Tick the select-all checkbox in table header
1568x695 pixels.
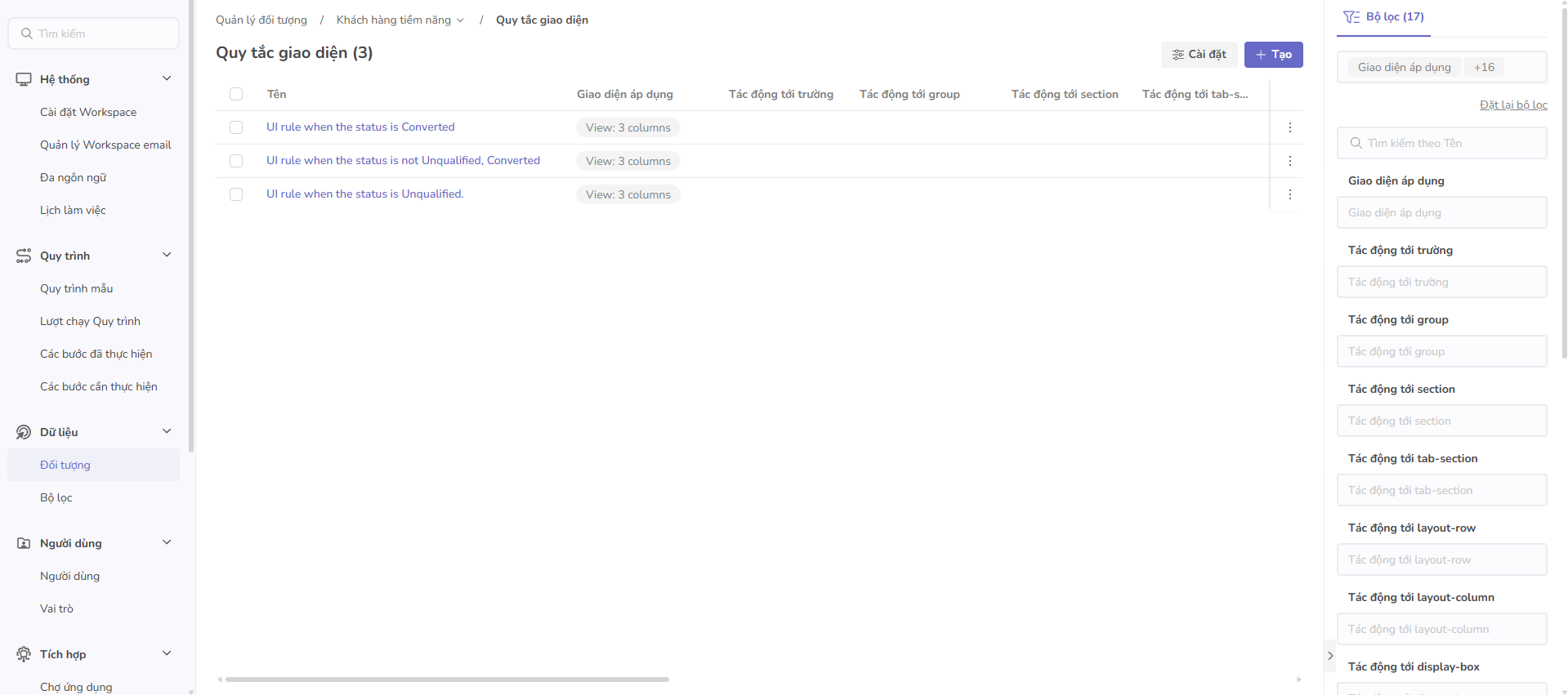click(236, 94)
